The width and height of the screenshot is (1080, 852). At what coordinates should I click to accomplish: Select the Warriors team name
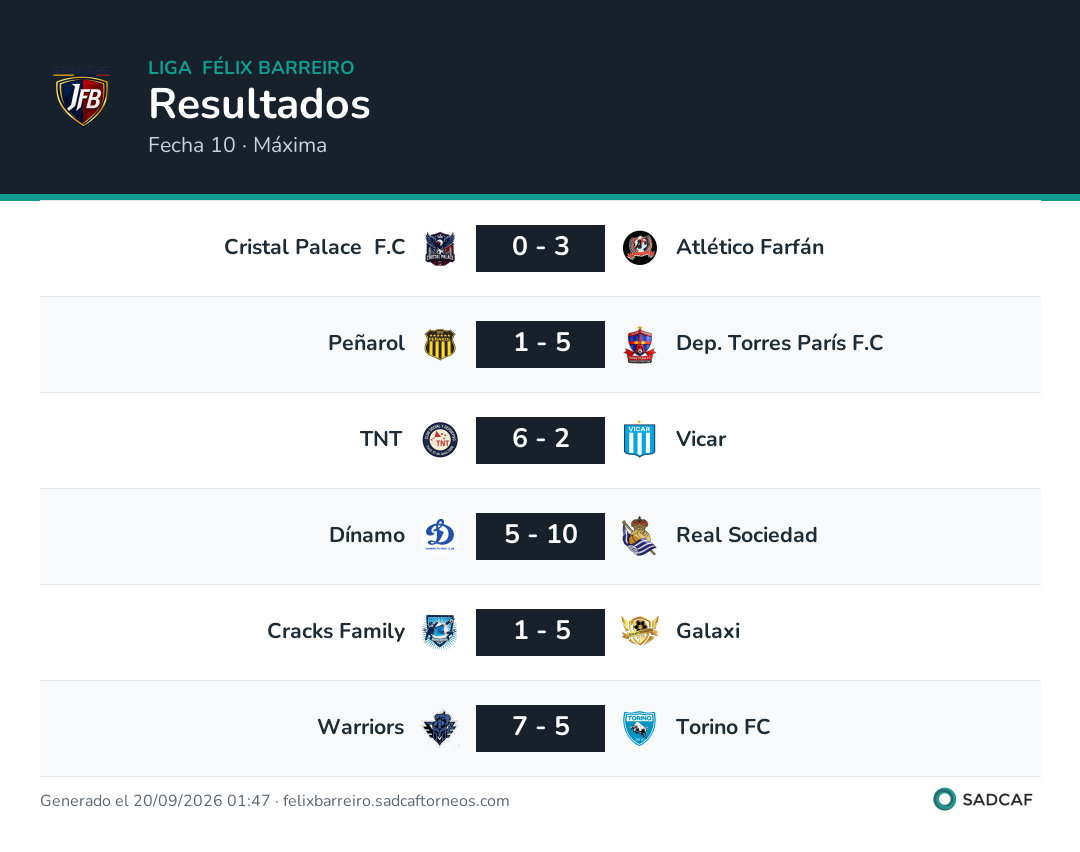[x=361, y=727]
